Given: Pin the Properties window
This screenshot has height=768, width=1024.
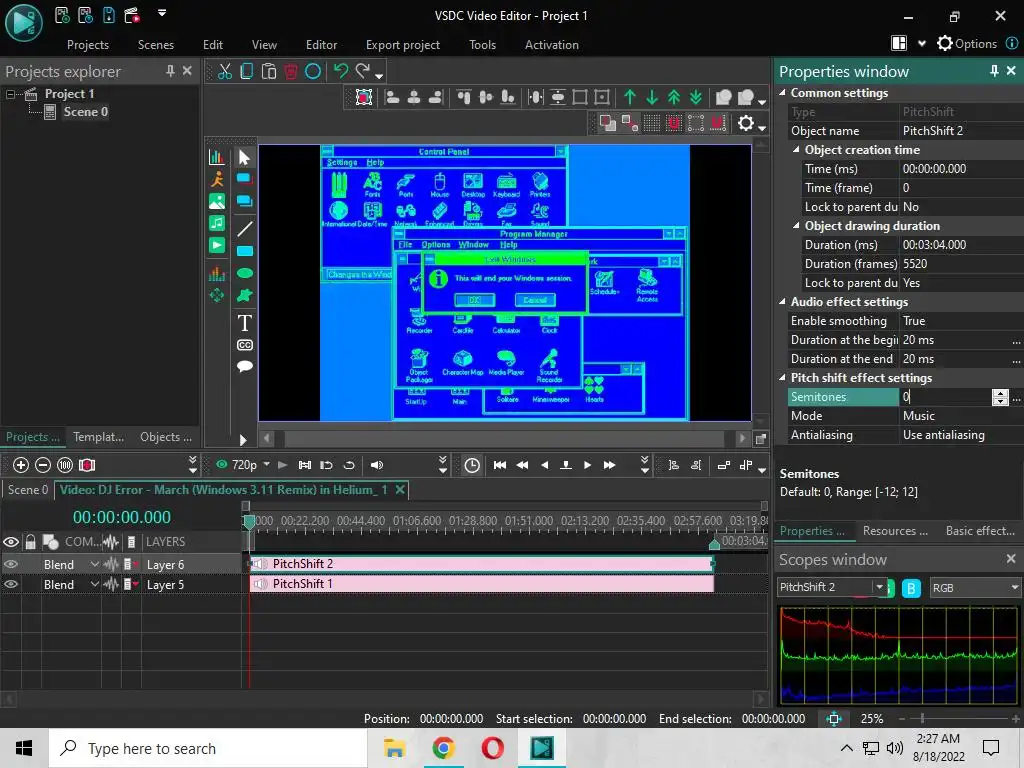Looking at the screenshot, I should tap(994, 71).
